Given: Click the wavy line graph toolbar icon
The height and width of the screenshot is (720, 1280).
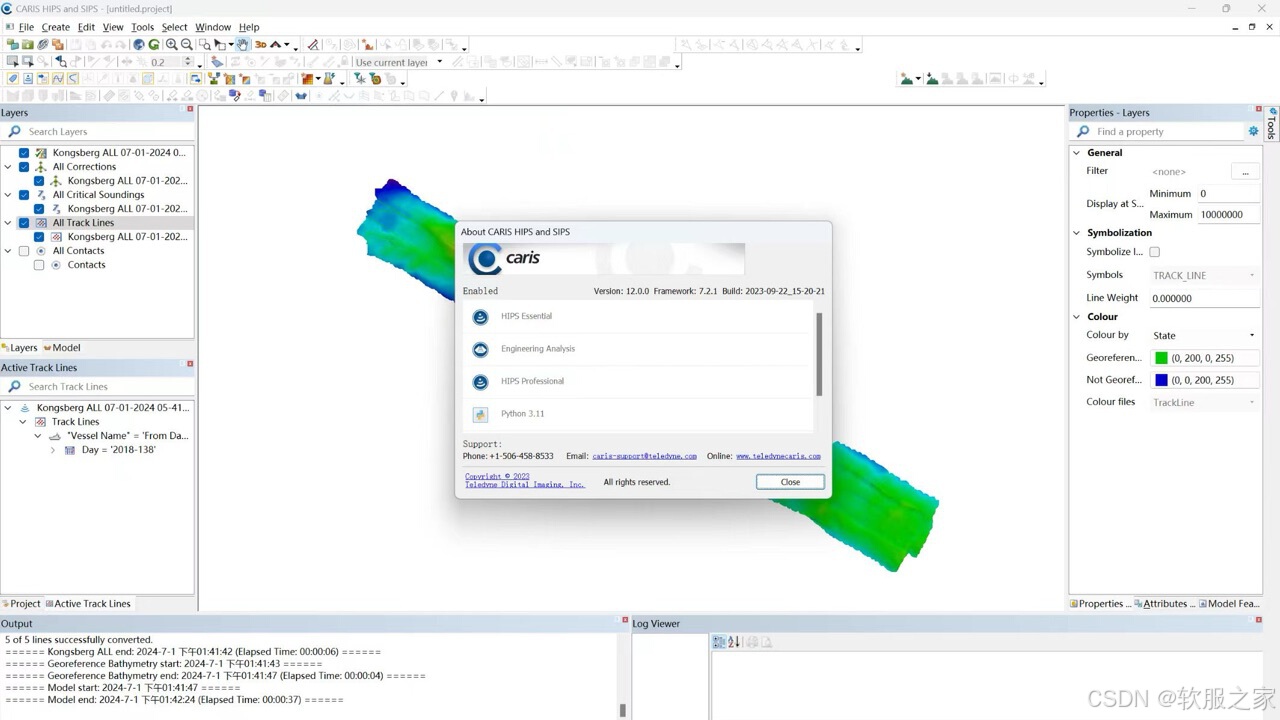Looking at the screenshot, I should (58, 79).
